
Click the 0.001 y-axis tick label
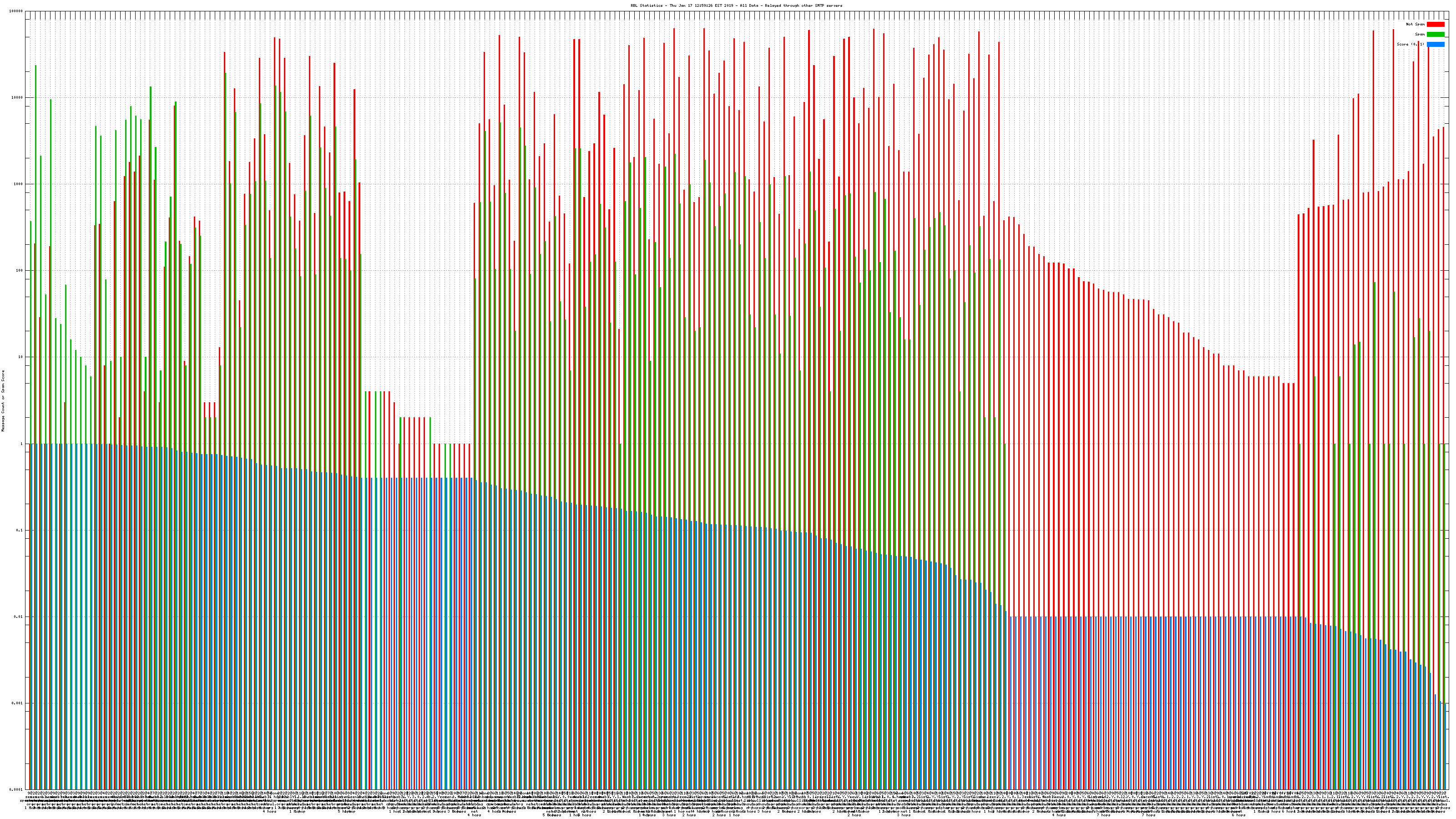18,703
